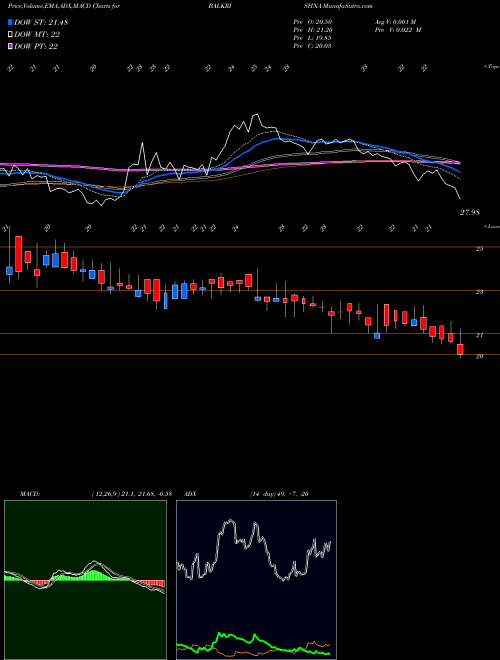The height and width of the screenshot is (660, 500).
Task: Click the 'Pre C: 20.03' close value
Action: tap(313, 46)
